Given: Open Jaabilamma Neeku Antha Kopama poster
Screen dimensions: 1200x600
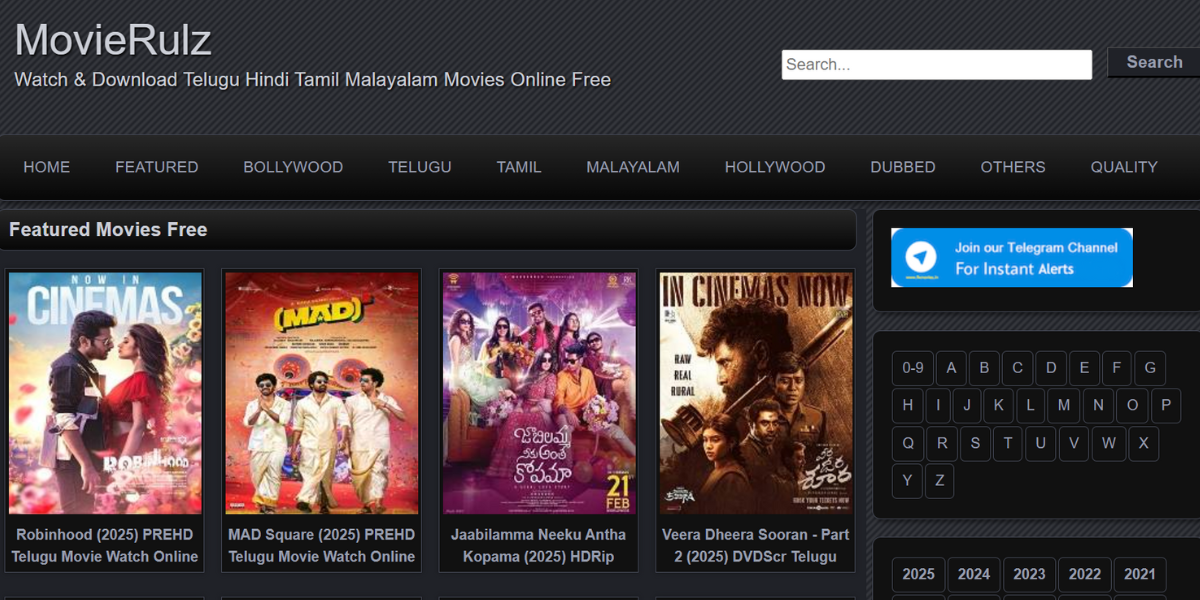Looking at the screenshot, I should coord(539,393).
